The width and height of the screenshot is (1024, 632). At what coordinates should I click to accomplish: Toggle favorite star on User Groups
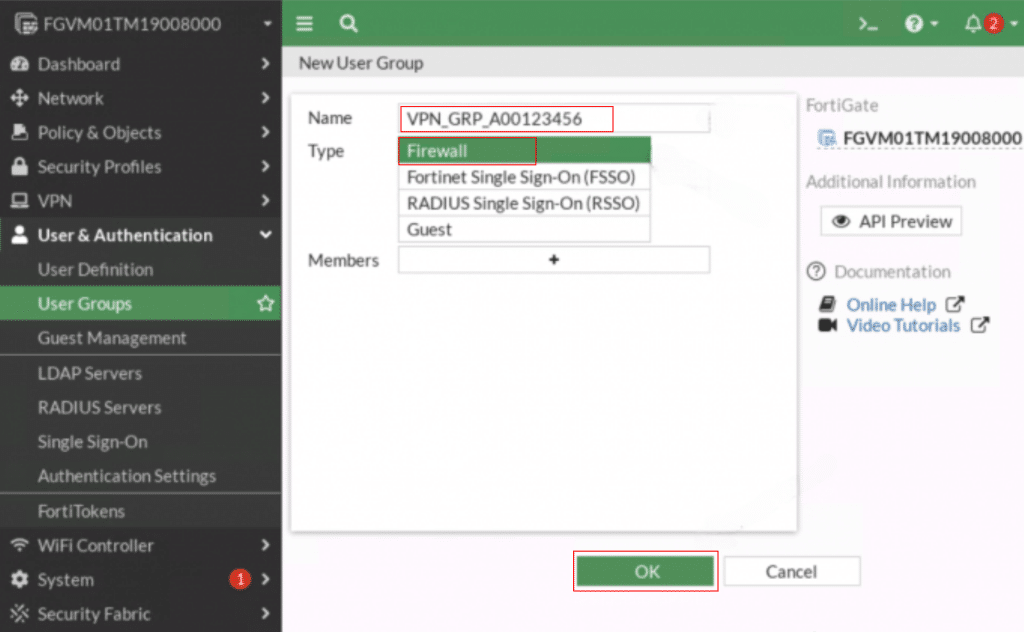coord(265,304)
